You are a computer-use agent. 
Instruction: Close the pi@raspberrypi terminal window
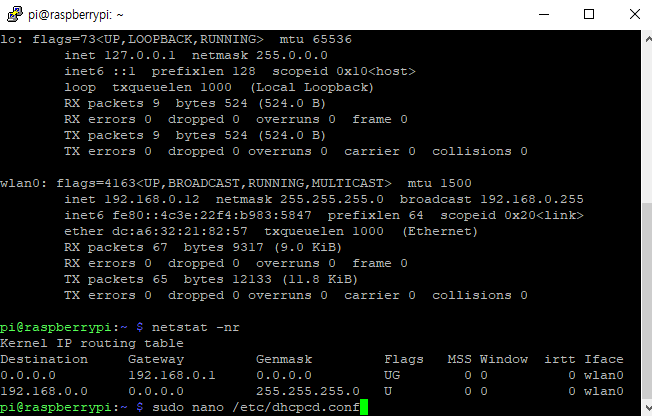tap(635, 15)
